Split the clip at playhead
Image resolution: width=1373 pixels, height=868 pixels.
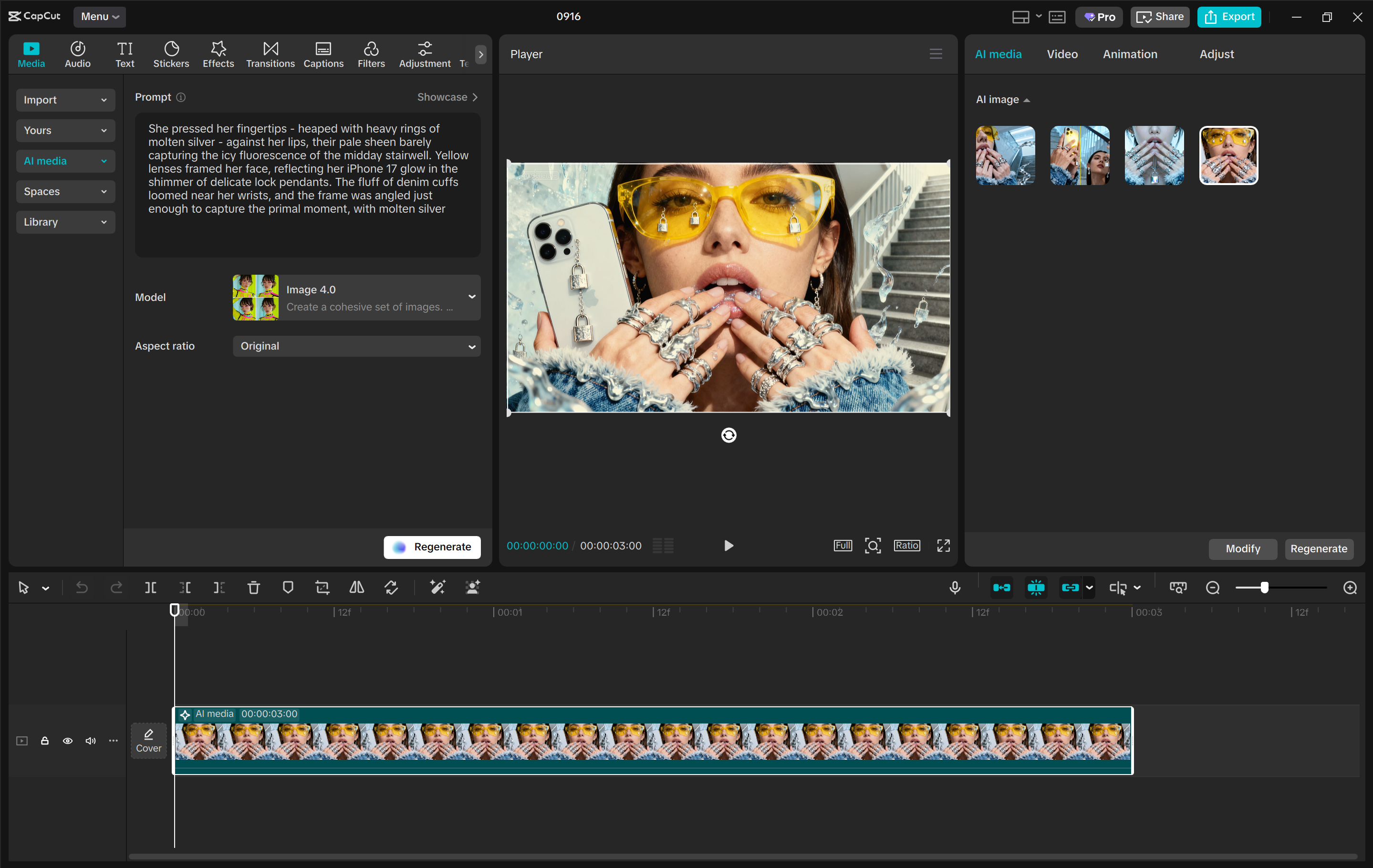click(151, 588)
